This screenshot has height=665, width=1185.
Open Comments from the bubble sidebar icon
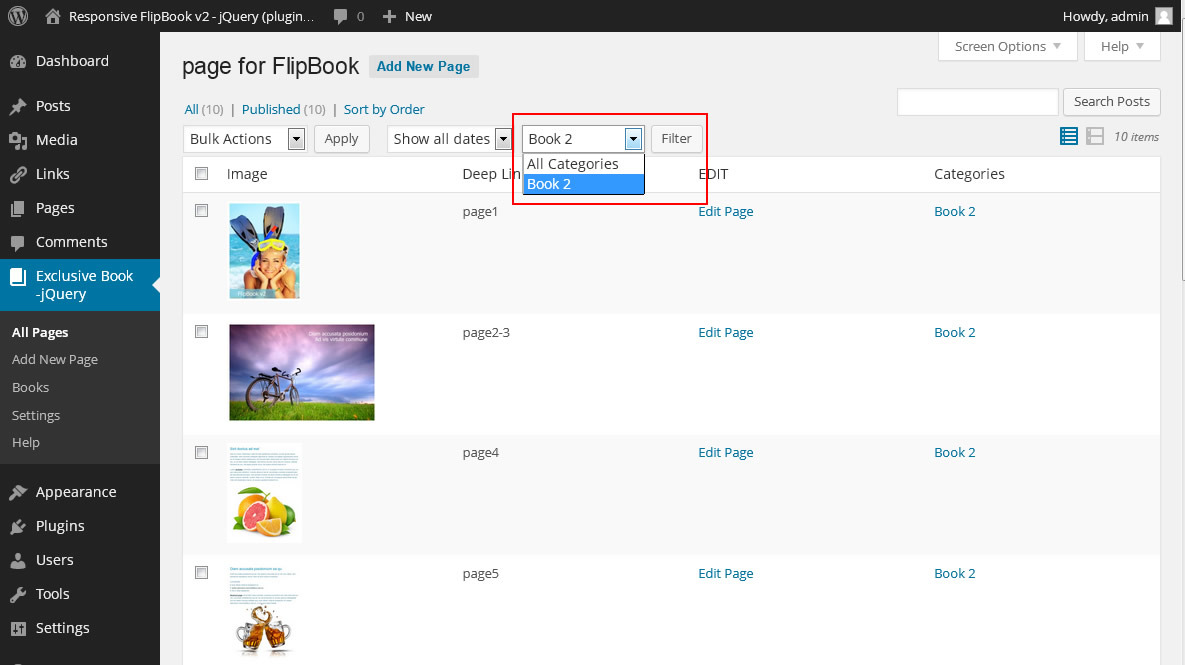(18, 243)
